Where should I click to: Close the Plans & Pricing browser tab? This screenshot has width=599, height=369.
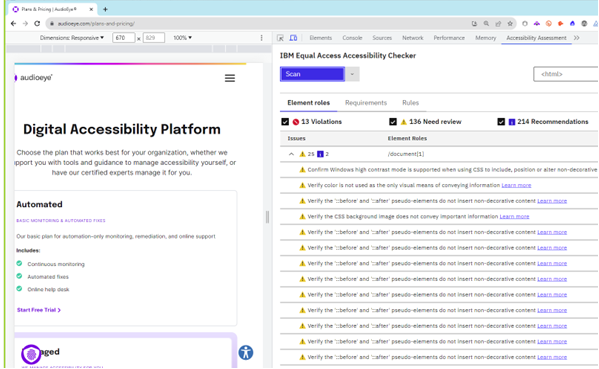(x=91, y=9)
